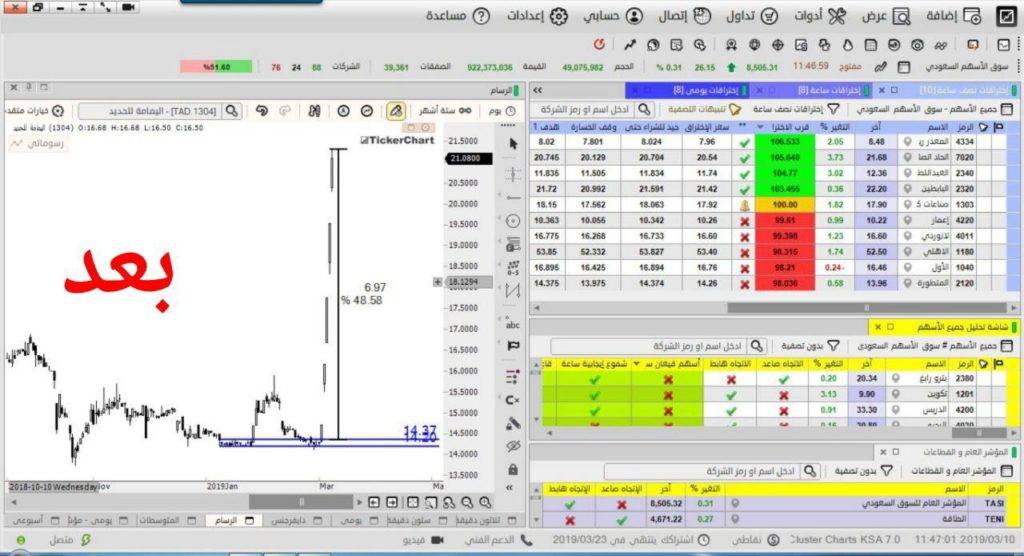
Task: Click the chart symbol field TAD 1304
Action: point(150,111)
